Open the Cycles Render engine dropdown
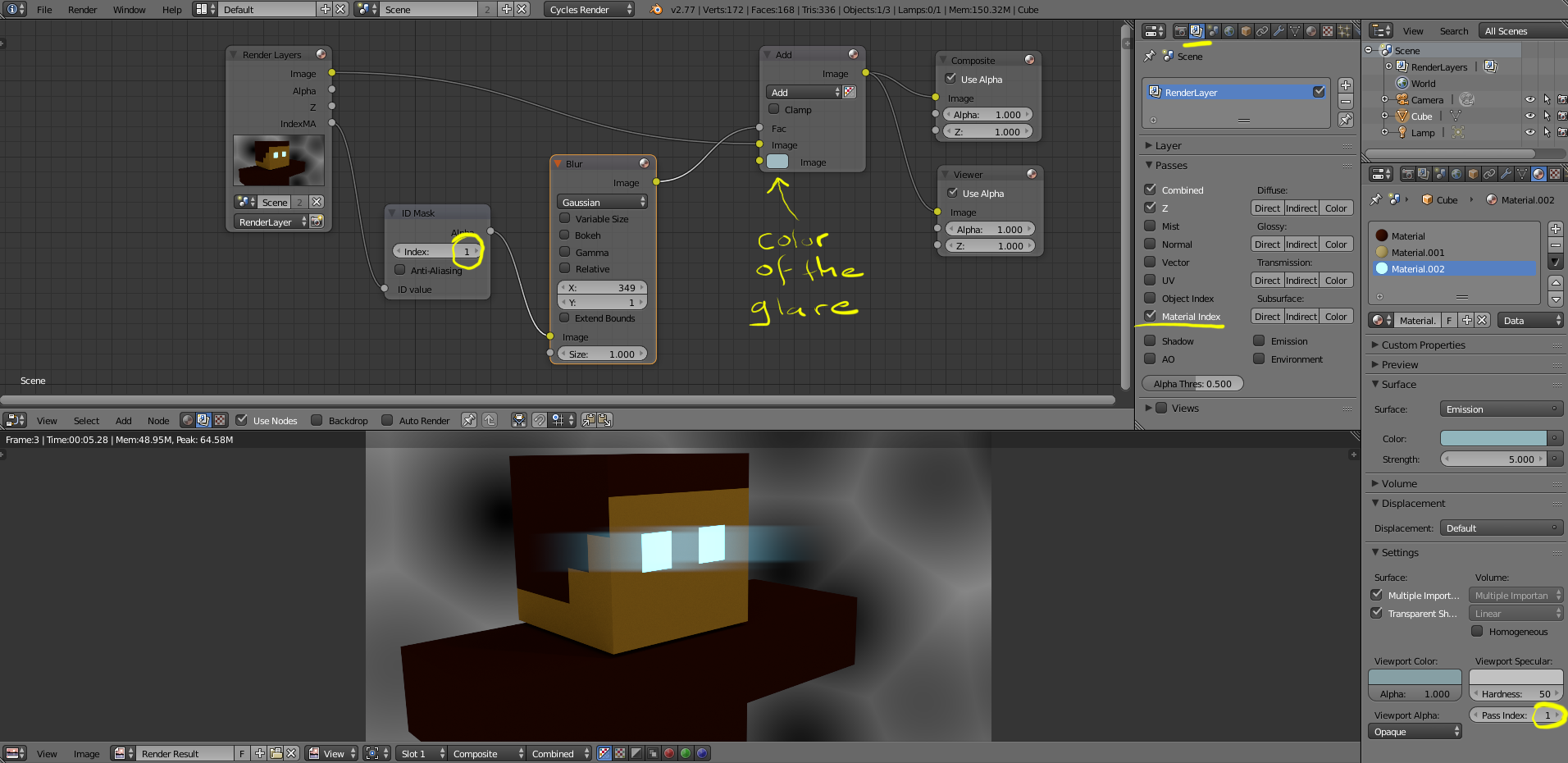 (589, 9)
